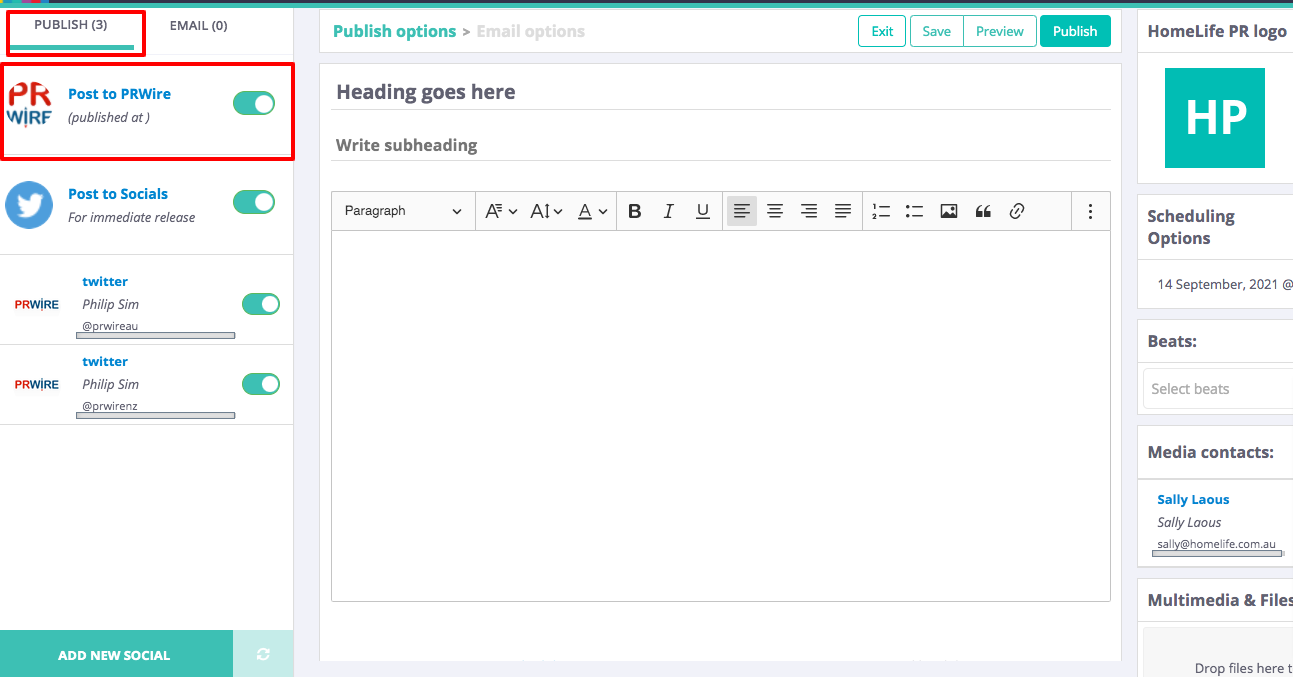Image resolution: width=1293 pixels, height=677 pixels.
Task: Turn off the Post to Socials switch
Action: [254, 202]
